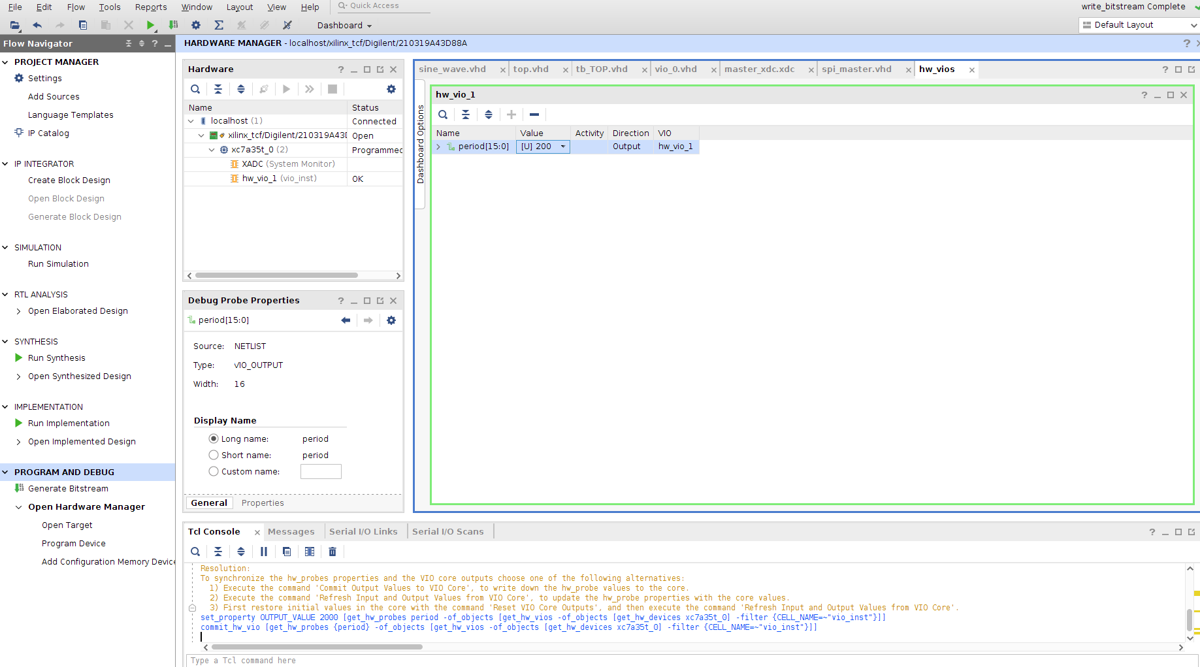Expand the period[15:0] probe row
Image resolution: width=1200 pixels, height=667 pixels.
438,147
